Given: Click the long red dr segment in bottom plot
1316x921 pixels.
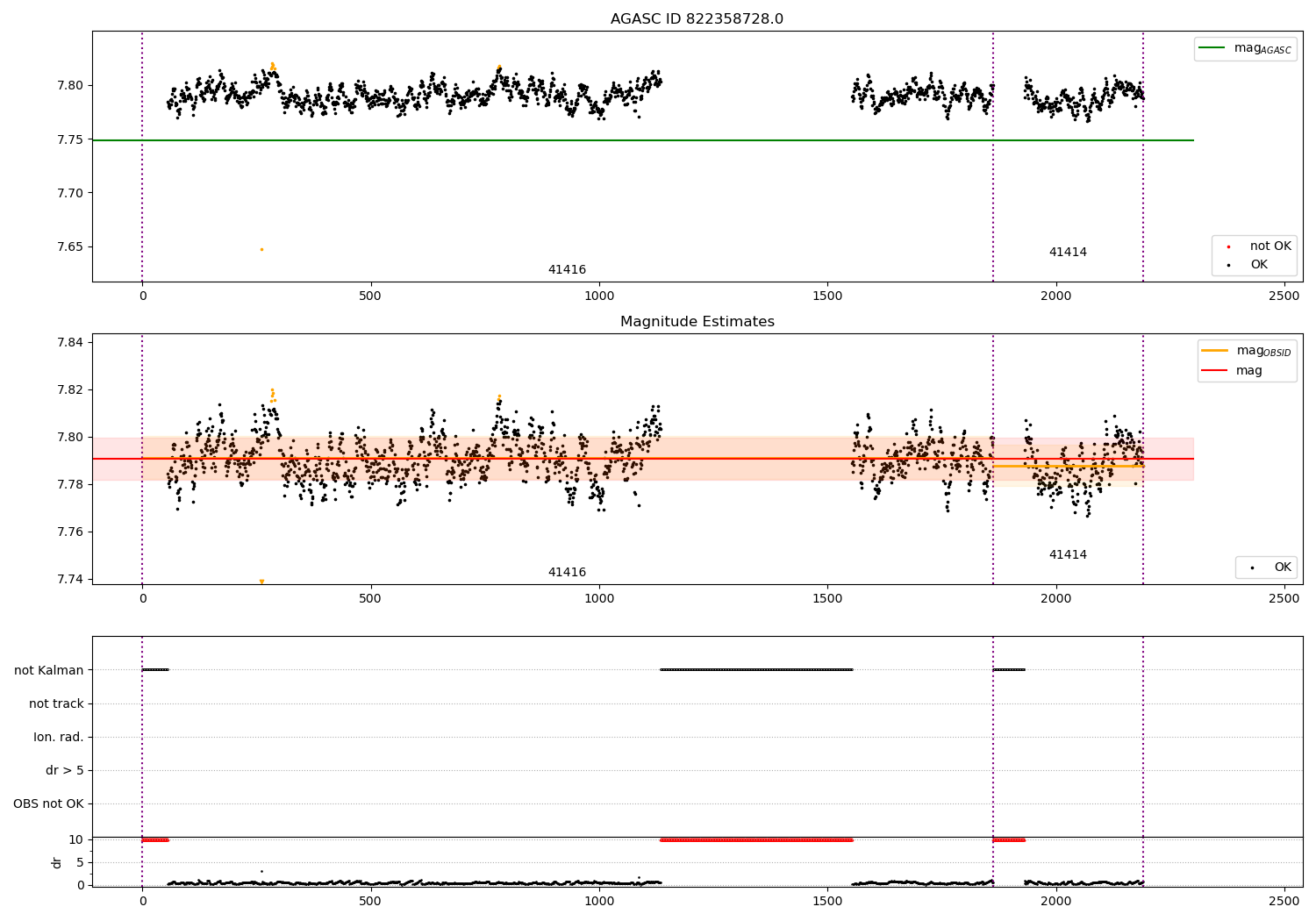Looking at the screenshot, I should click(756, 839).
